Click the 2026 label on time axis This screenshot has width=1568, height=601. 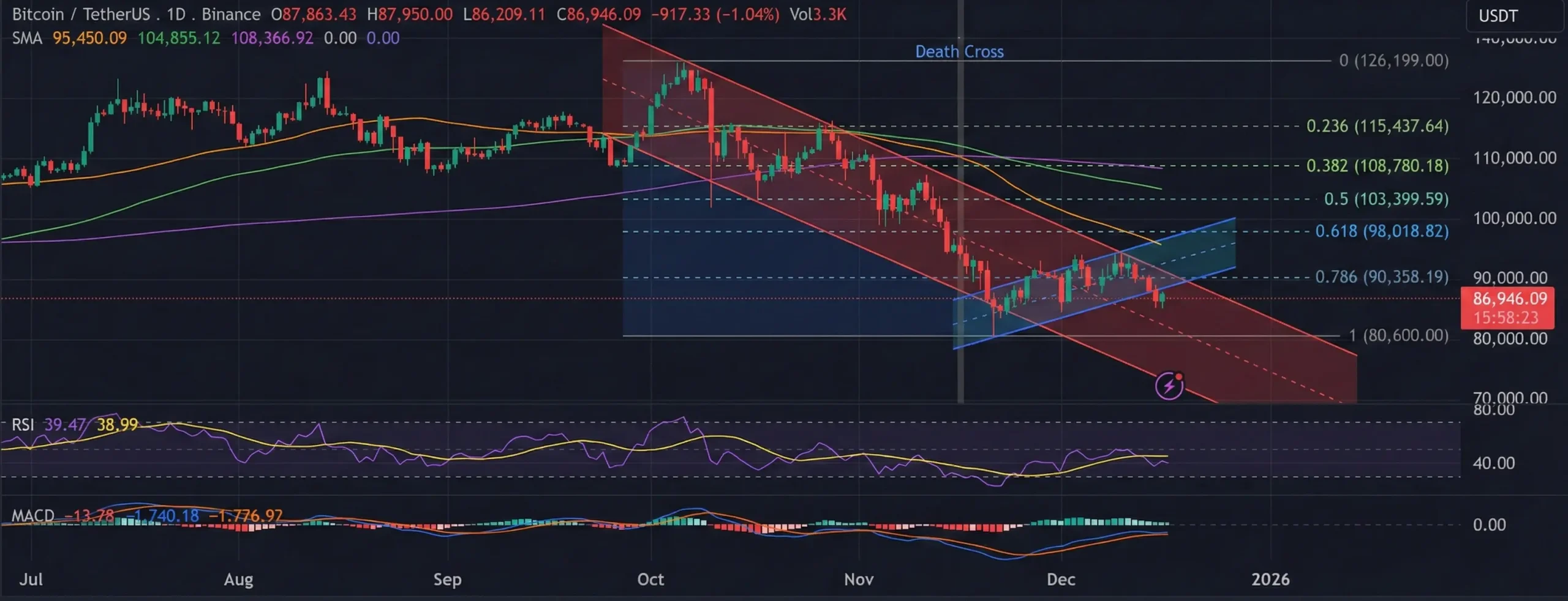[x=1270, y=579]
